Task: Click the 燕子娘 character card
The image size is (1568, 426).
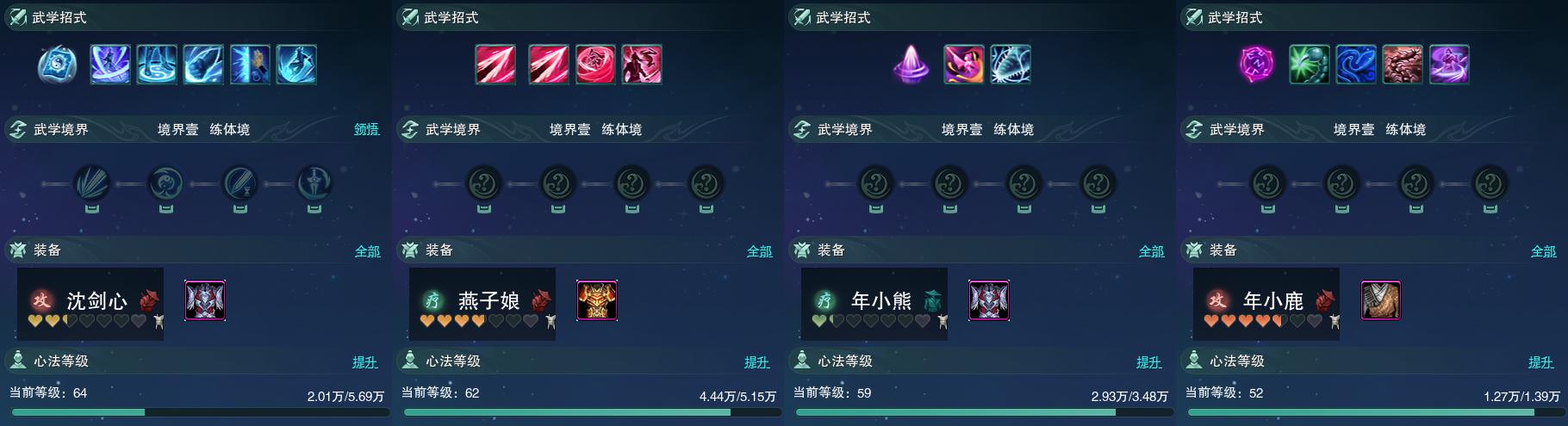Action: tap(482, 304)
